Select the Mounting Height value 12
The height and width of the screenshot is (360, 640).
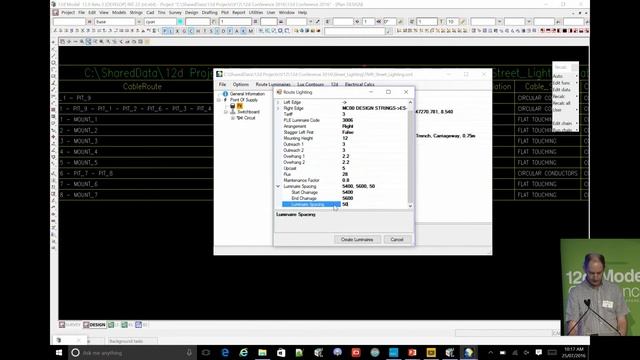click(345, 138)
